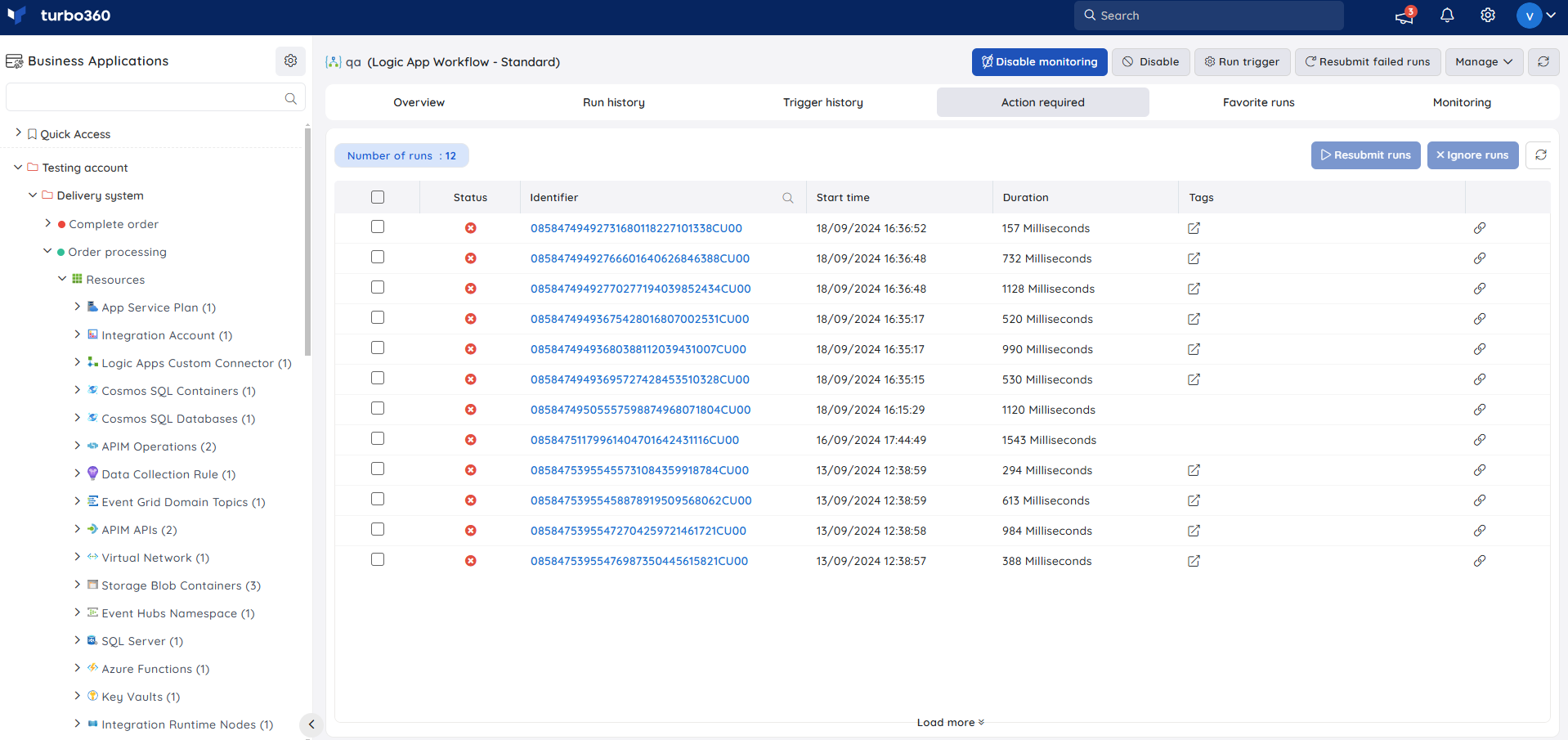
Task: Select Action required tab
Action: (1043, 102)
